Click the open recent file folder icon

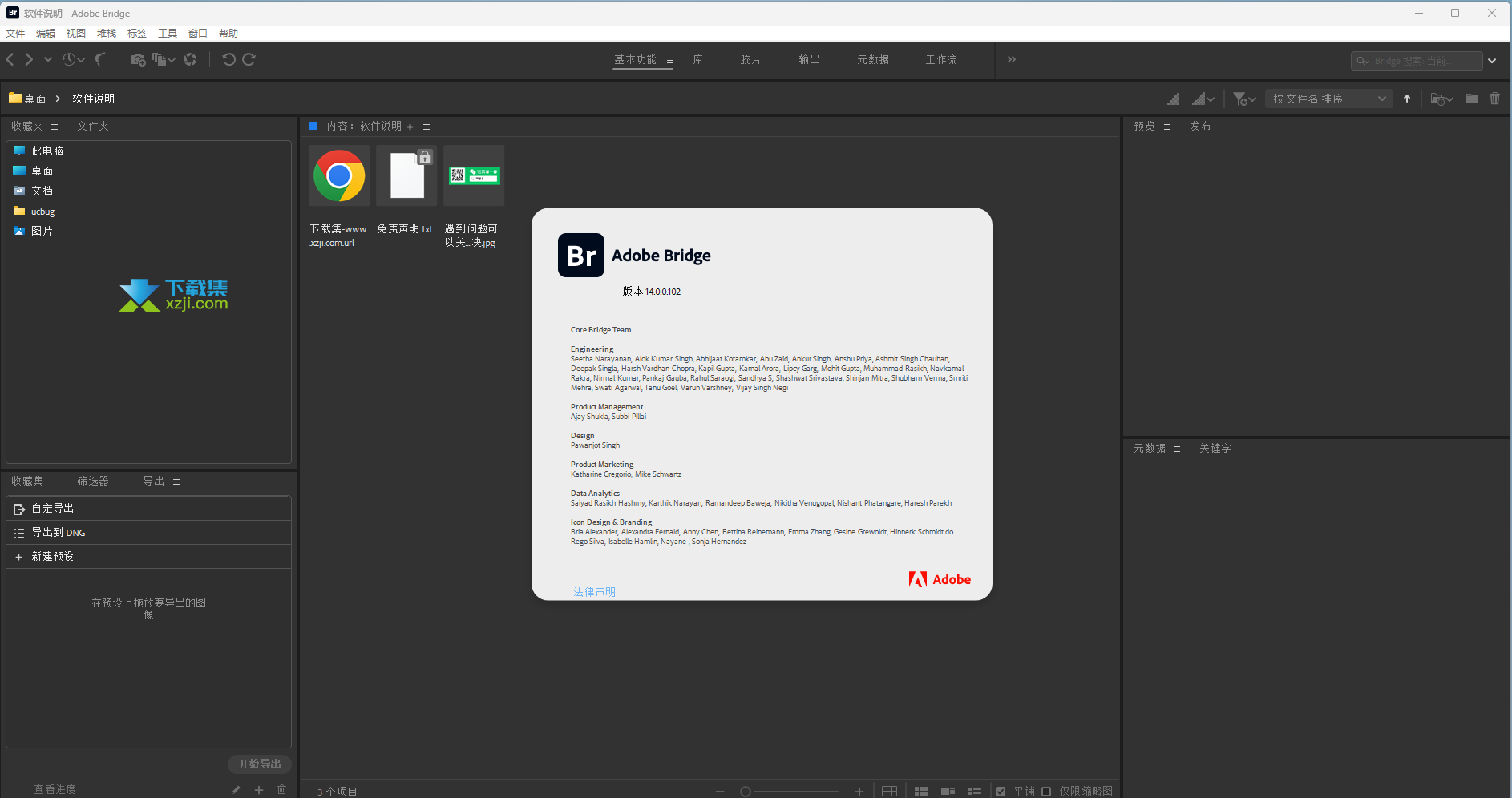click(x=1441, y=99)
